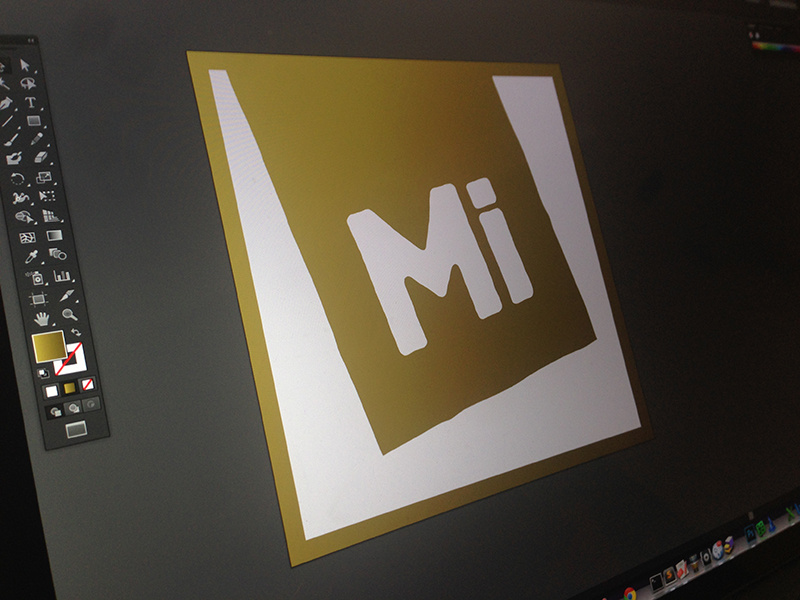Grab the Hand tool
800x600 pixels.
41,318
